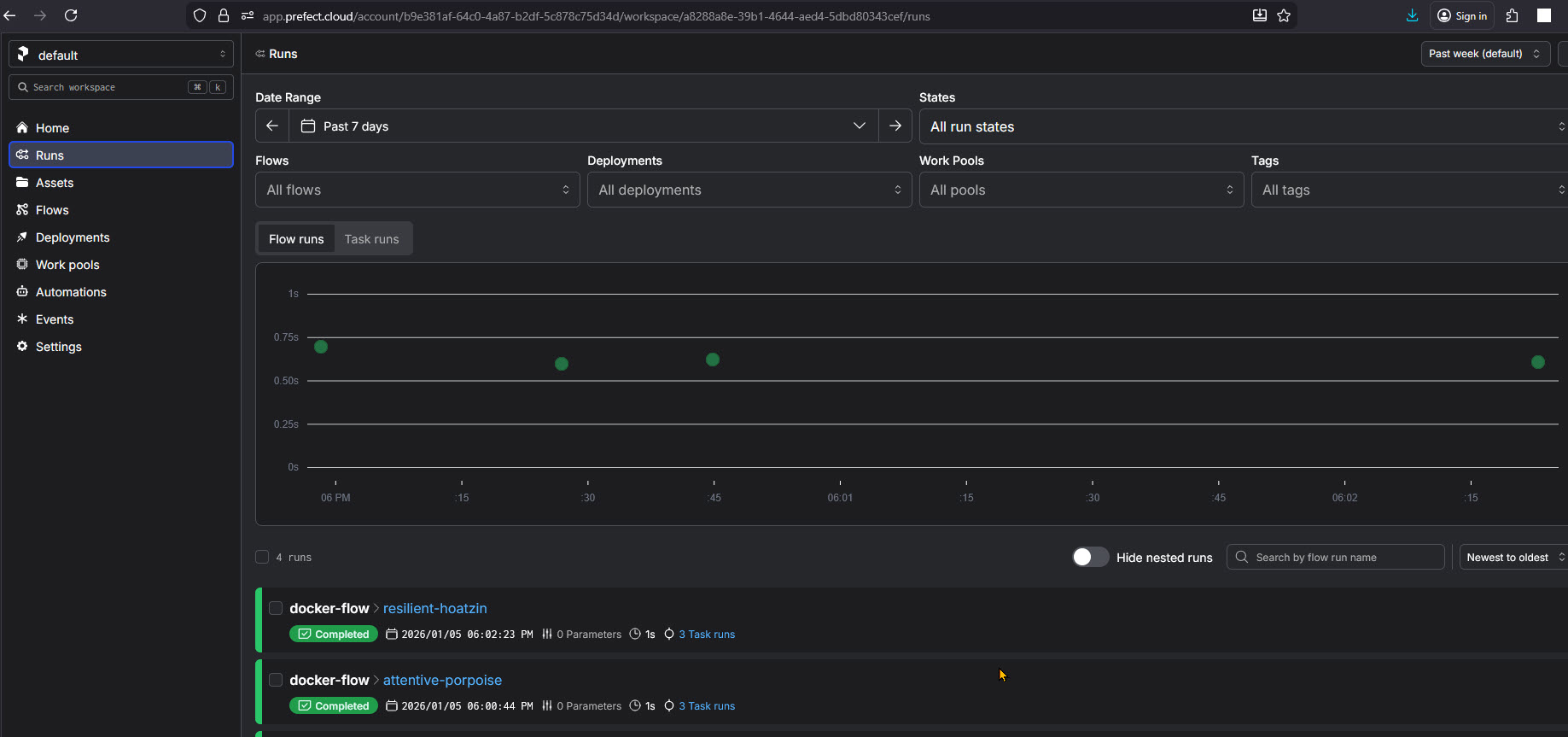The width and height of the screenshot is (1568, 737).
Task: Click the Work pools icon
Action: [x=22, y=265]
